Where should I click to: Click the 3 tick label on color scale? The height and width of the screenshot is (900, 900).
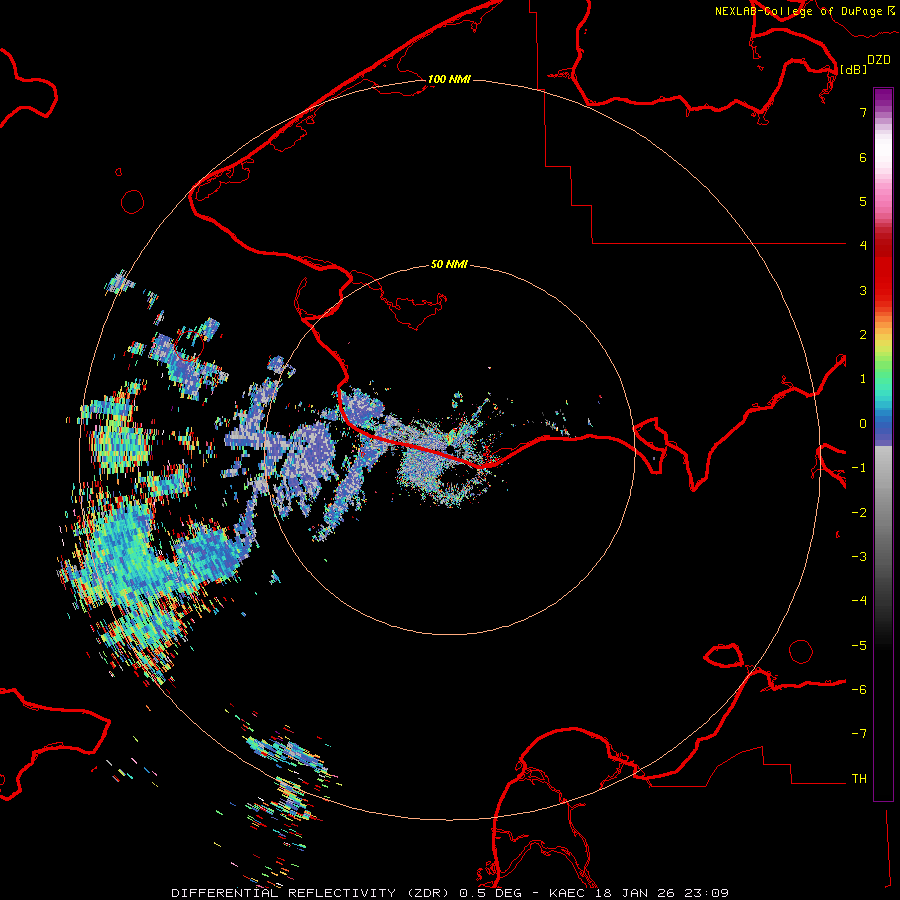[x=863, y=290]
